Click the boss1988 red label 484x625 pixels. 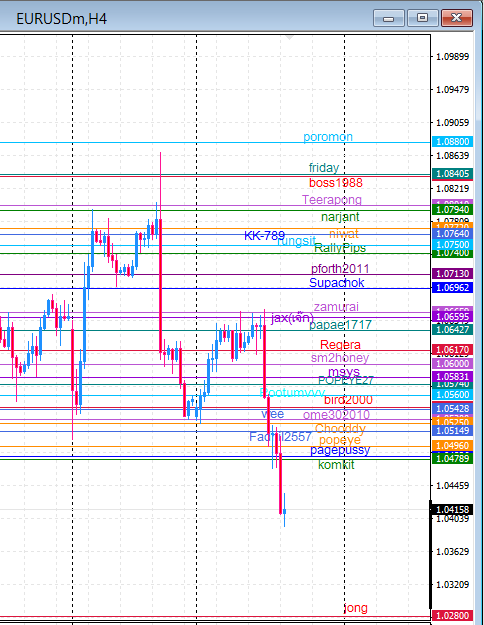[336, 183]
